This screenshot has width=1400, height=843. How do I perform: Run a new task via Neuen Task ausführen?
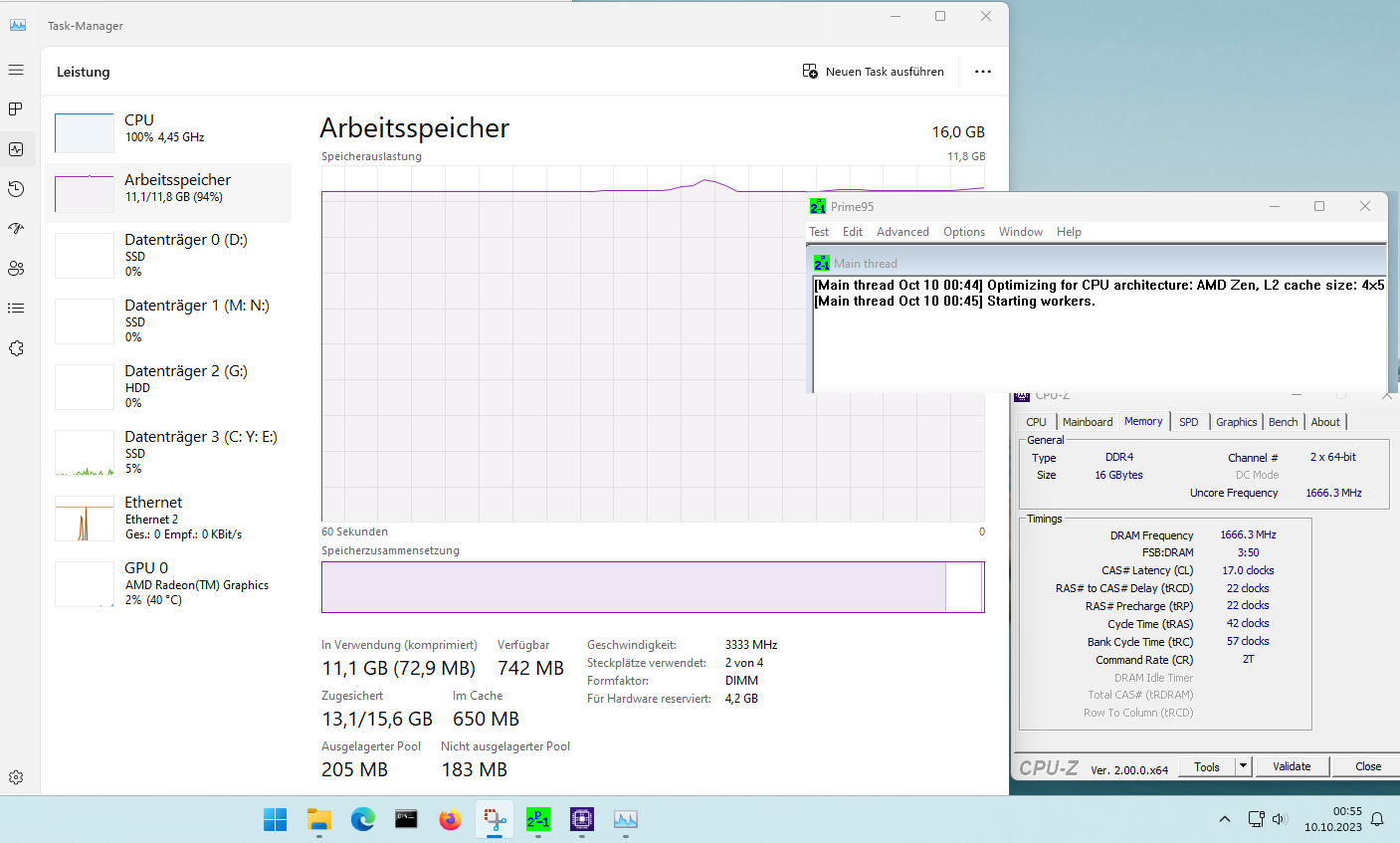(x=874, y=71)
